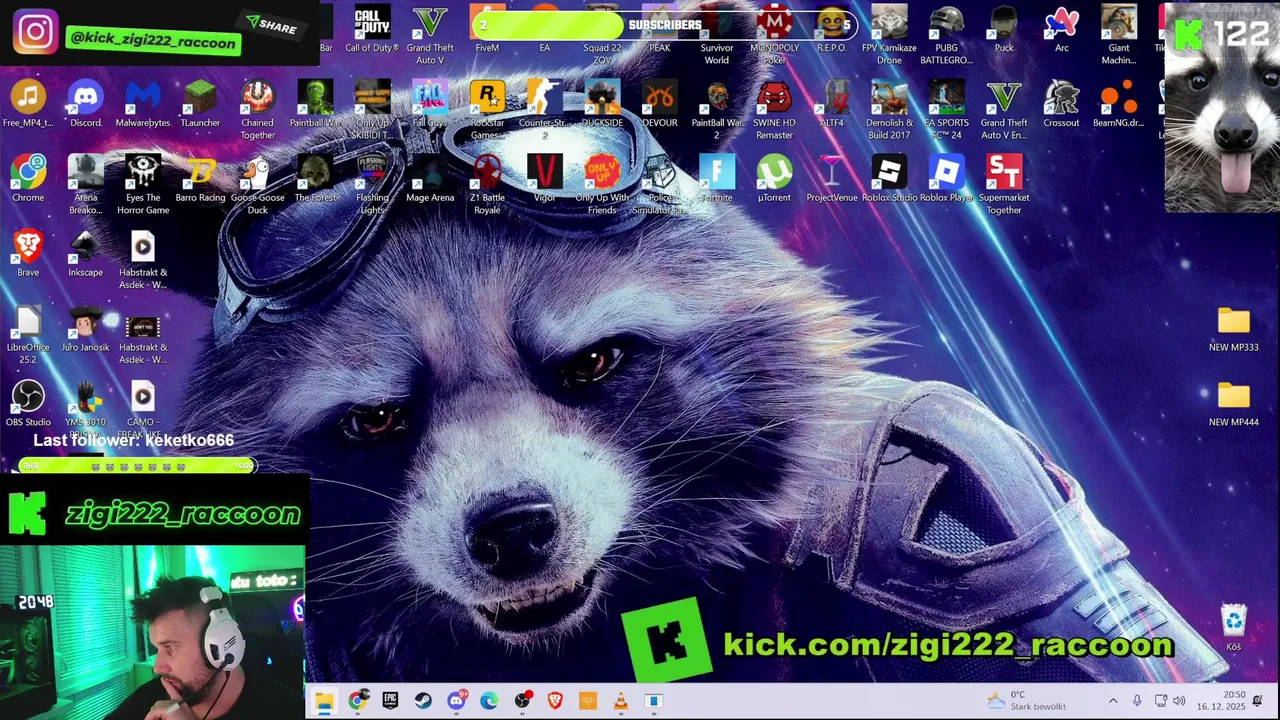1280x720 pixels.
Task: Open the weather widget Stark bewölkt
Action: pyautogui.click(x=1026, y=700)
